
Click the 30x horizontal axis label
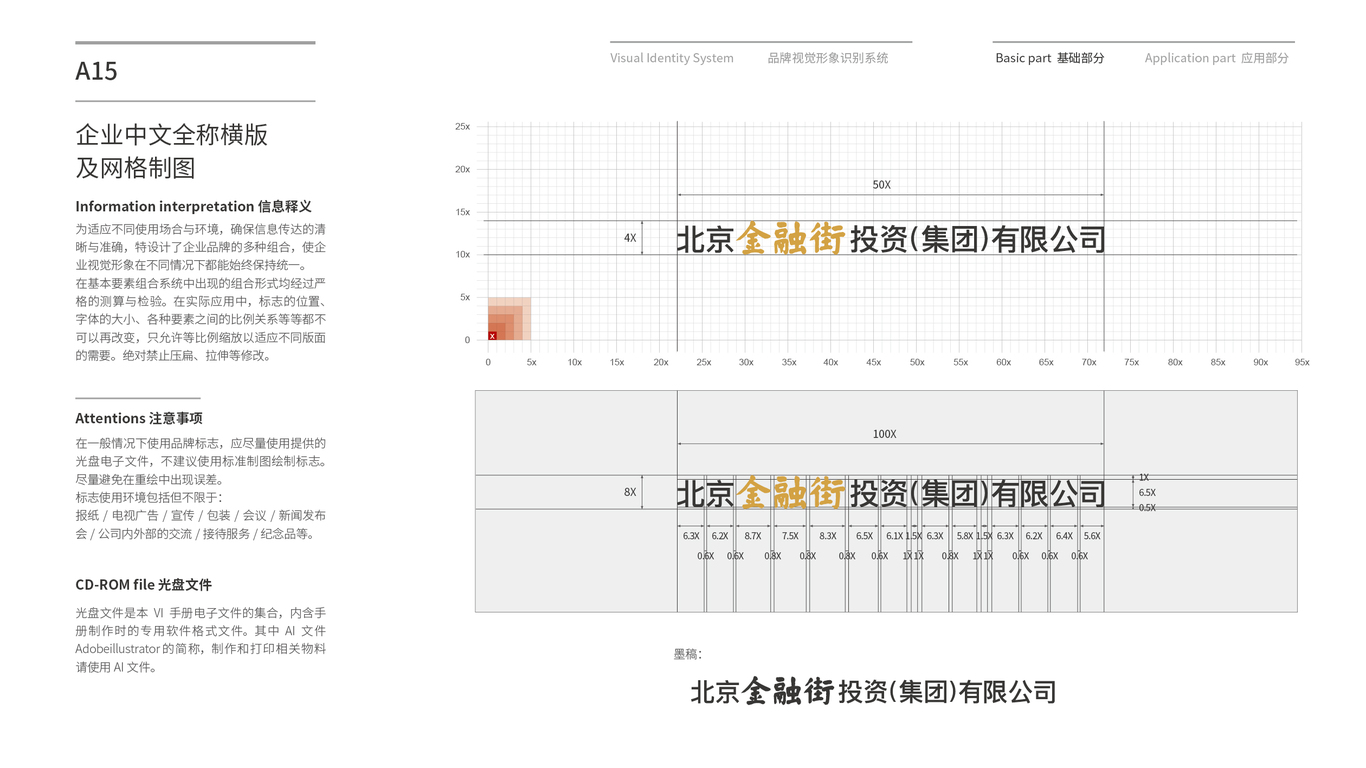point(746,362)
